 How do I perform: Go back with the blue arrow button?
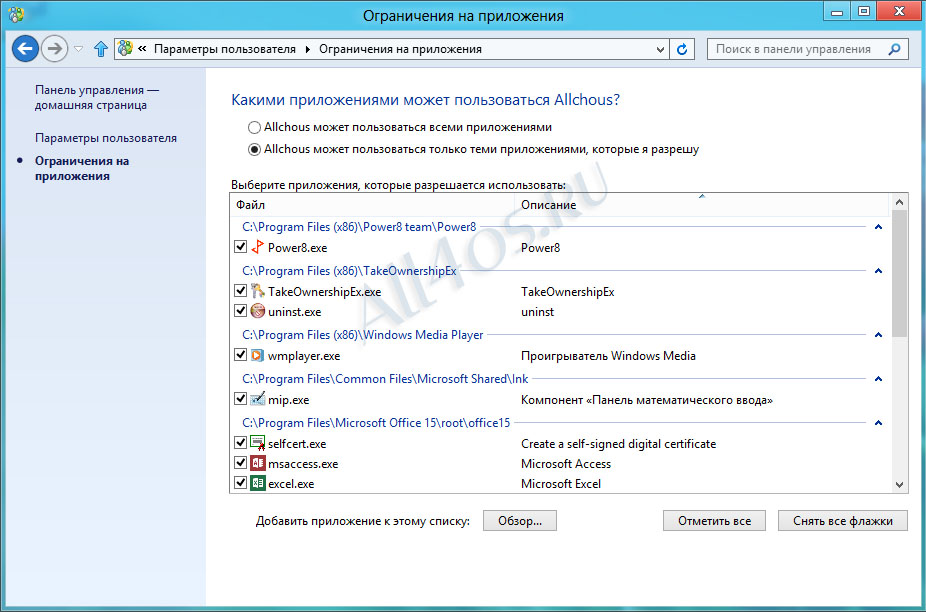(x=25, y=48)
